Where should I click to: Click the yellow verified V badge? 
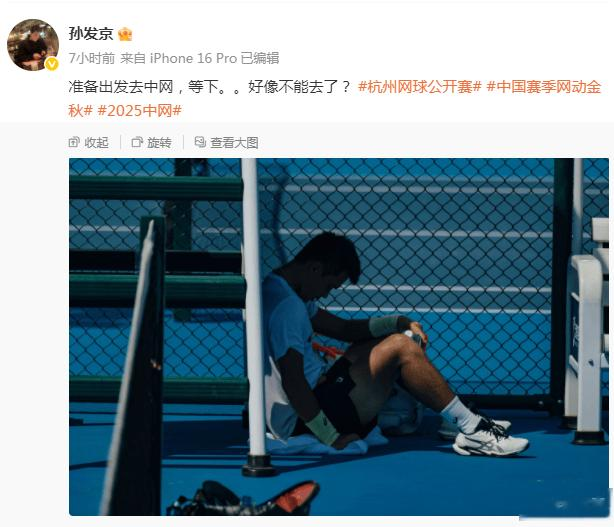pos(52,64)
